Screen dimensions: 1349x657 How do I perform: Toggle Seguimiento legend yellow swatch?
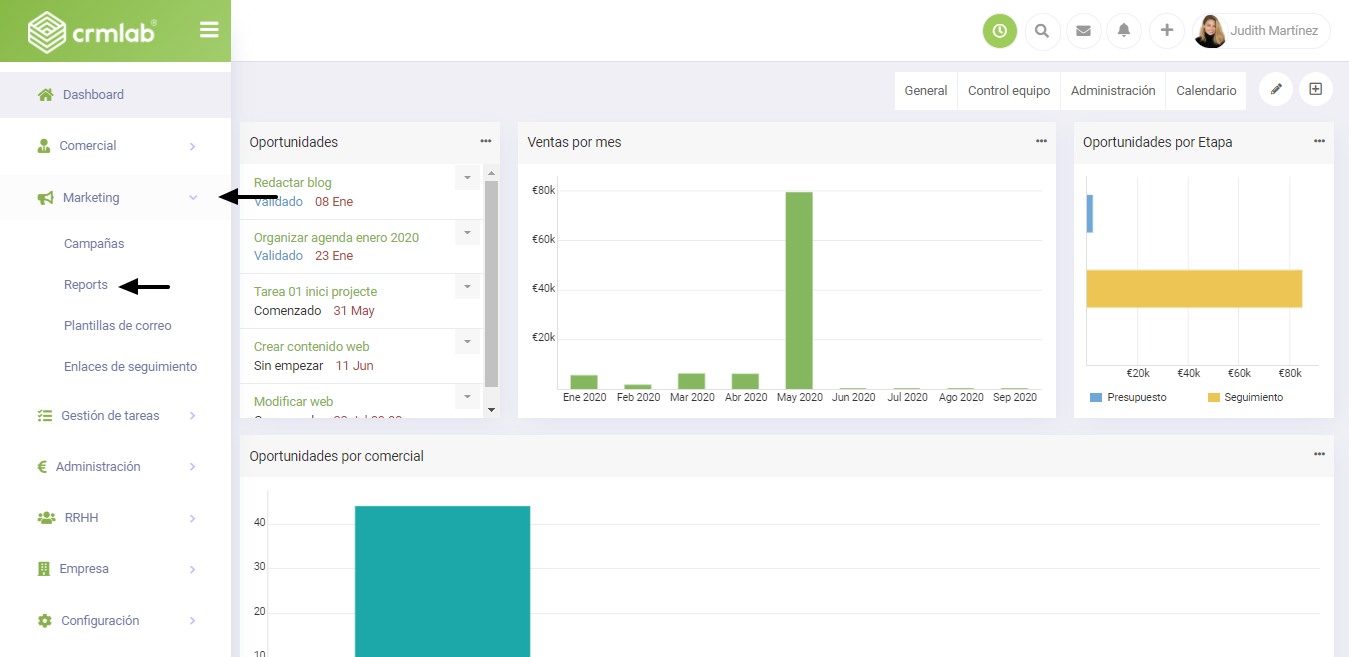coord(1214,398)
